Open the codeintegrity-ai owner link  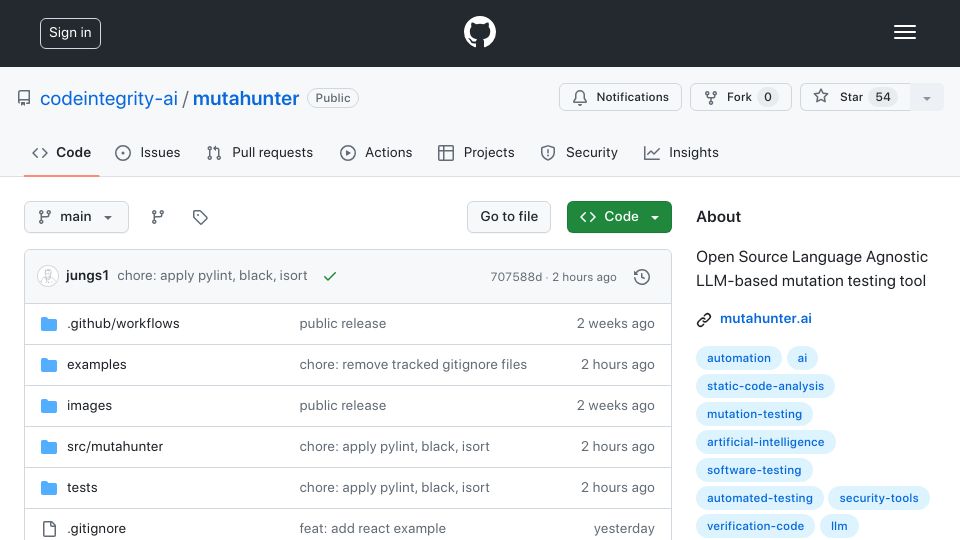tap(109, 99)
